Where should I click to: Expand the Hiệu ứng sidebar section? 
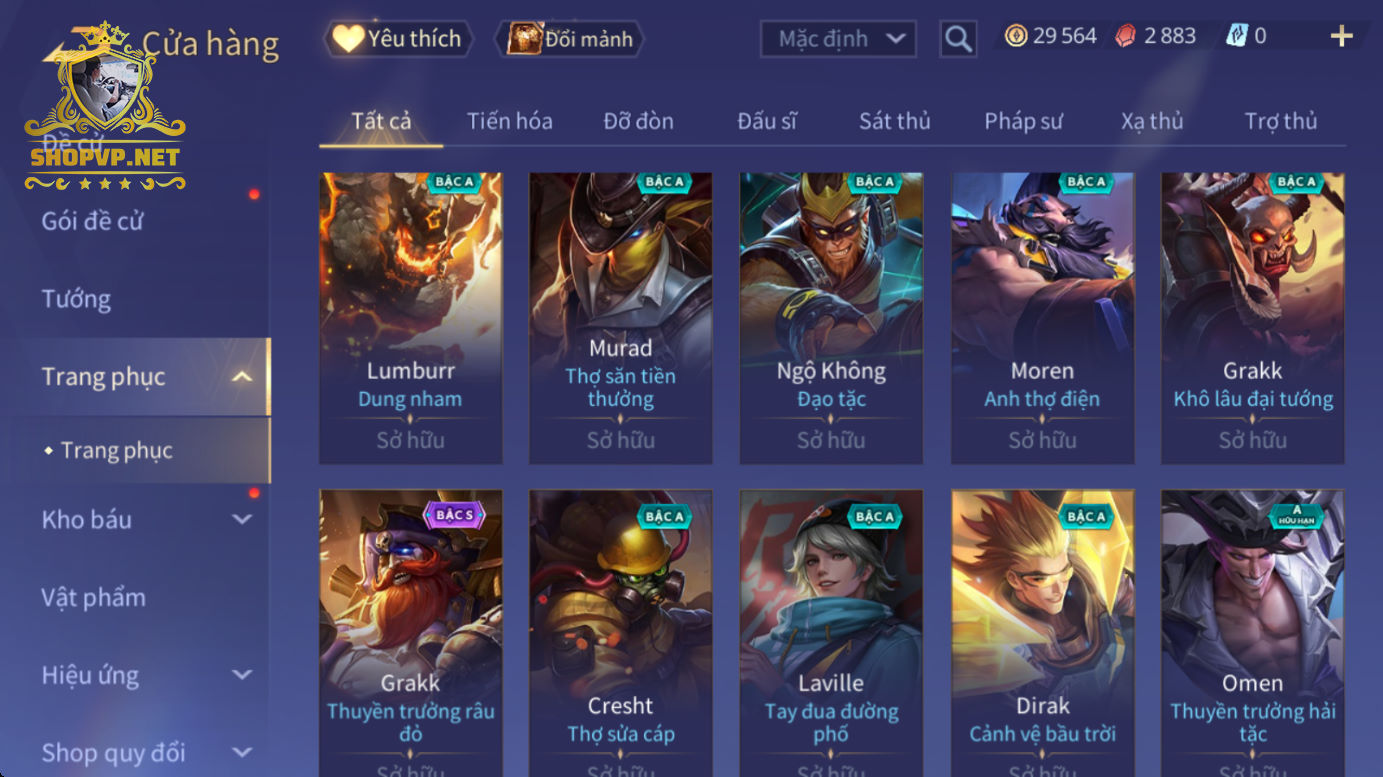click(x=242, y=675)
